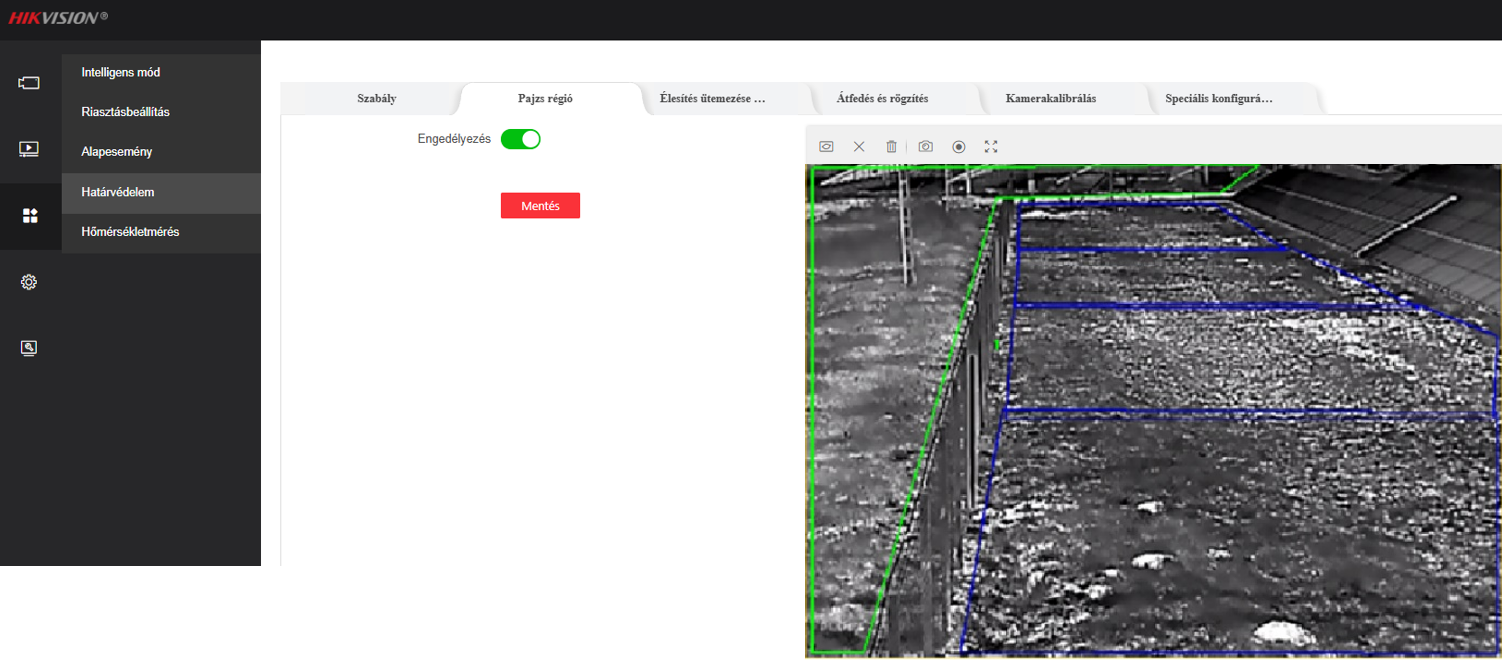Select the applications grid icon in the sidebar
Image resolution: width=1502 pixels, height=660 pixels.
point(29,216)
